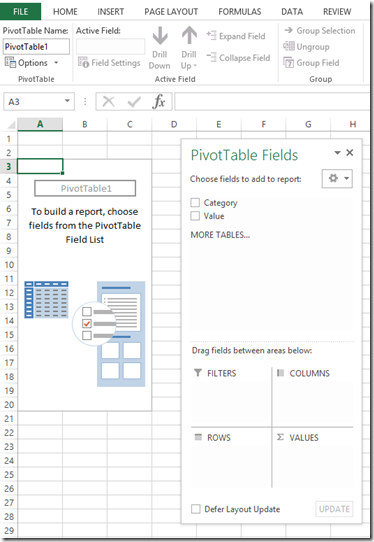Click the selected cell A3
The image size is (374, 542).
click(x=40, y=166)
